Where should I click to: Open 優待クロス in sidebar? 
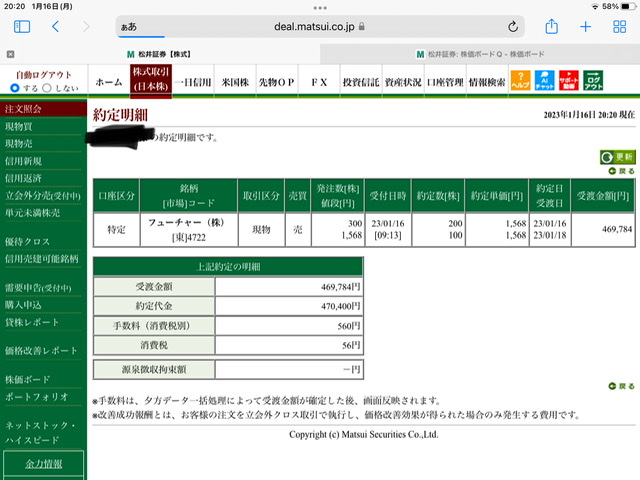pos(27,242)
